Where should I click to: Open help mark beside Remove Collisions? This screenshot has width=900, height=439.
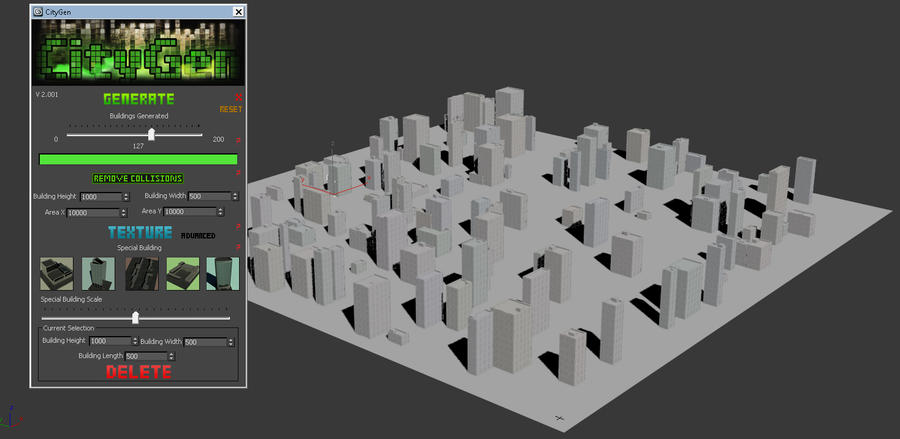(238, 172)
